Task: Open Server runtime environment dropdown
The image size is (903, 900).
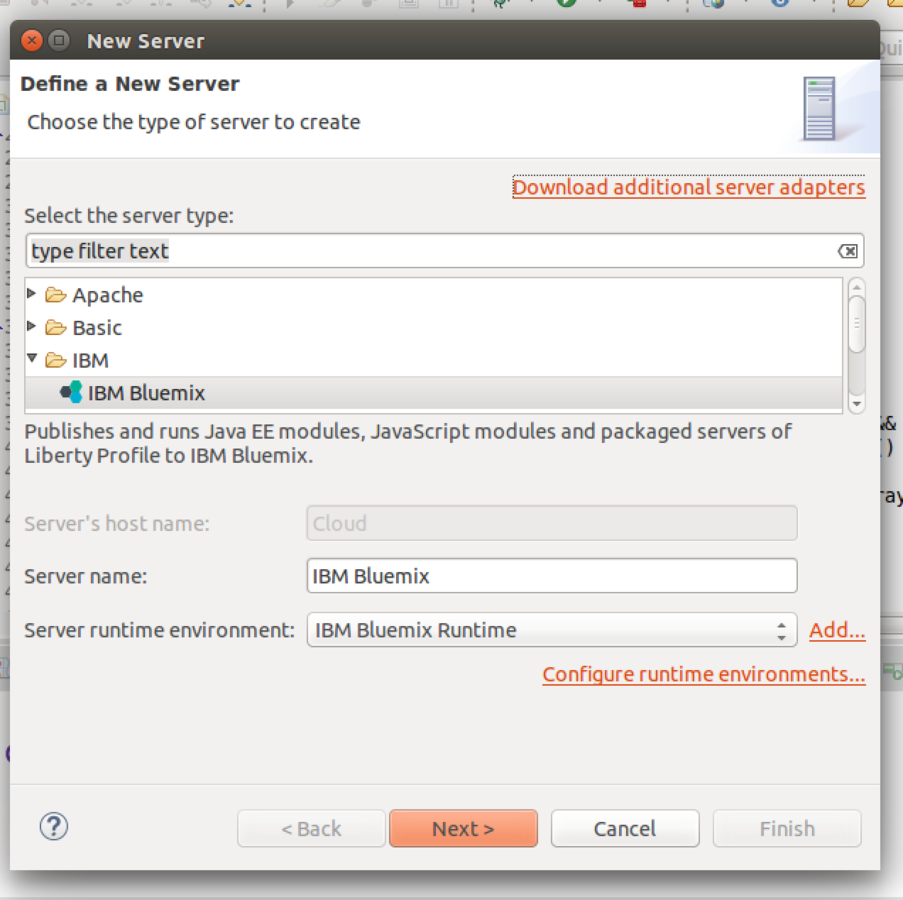Action: [552, 630]
